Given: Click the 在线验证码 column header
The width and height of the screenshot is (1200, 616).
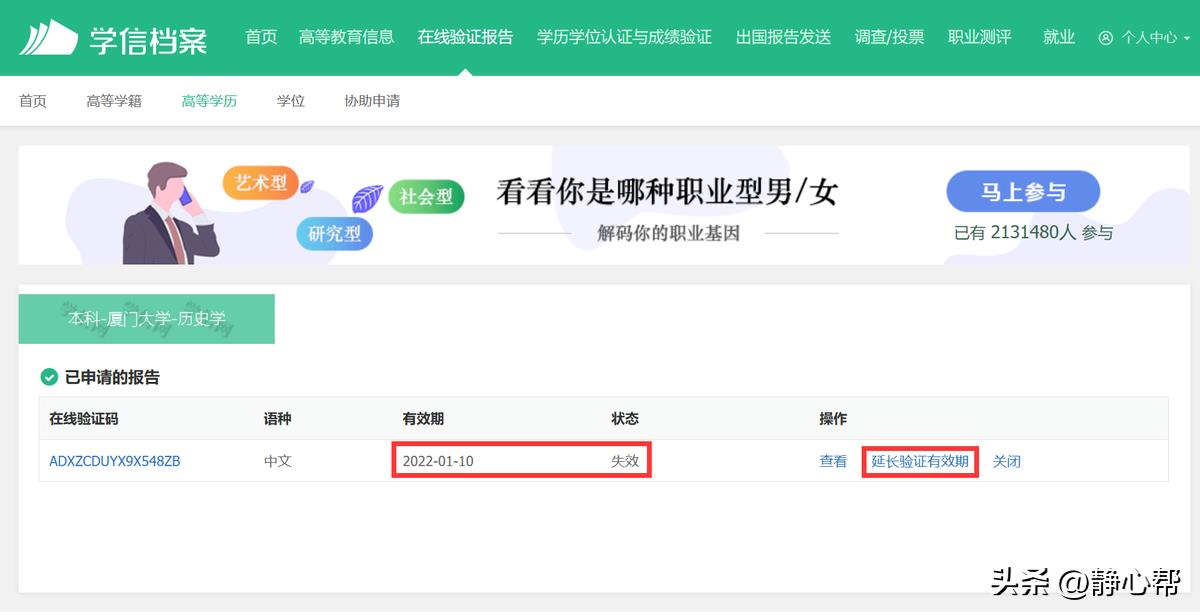Looking at the screenshot, I should point(84,418).
